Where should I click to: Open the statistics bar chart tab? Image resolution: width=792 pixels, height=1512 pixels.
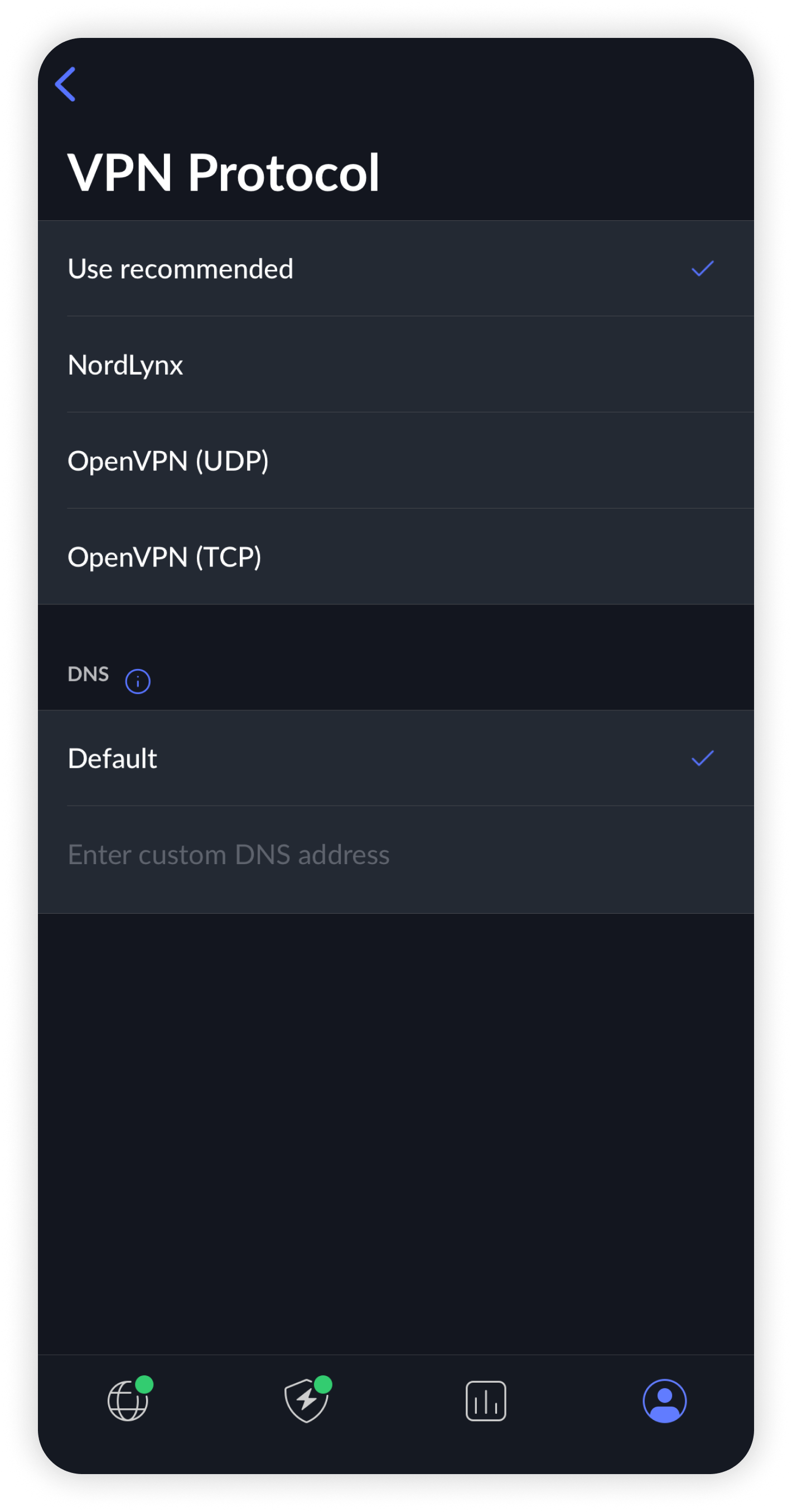point(486,1401)
